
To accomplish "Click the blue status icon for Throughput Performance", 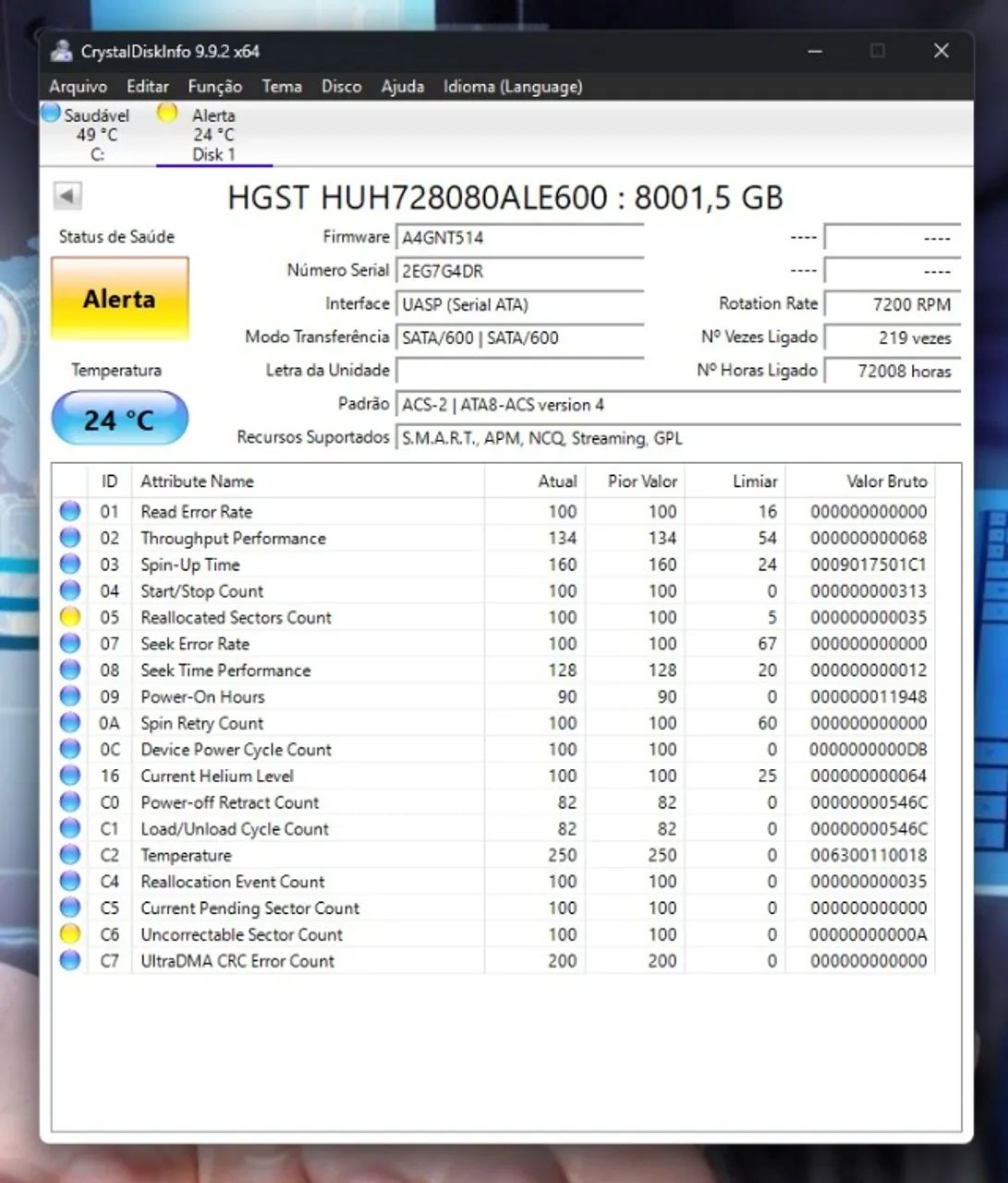I will [x=70, y=537].
